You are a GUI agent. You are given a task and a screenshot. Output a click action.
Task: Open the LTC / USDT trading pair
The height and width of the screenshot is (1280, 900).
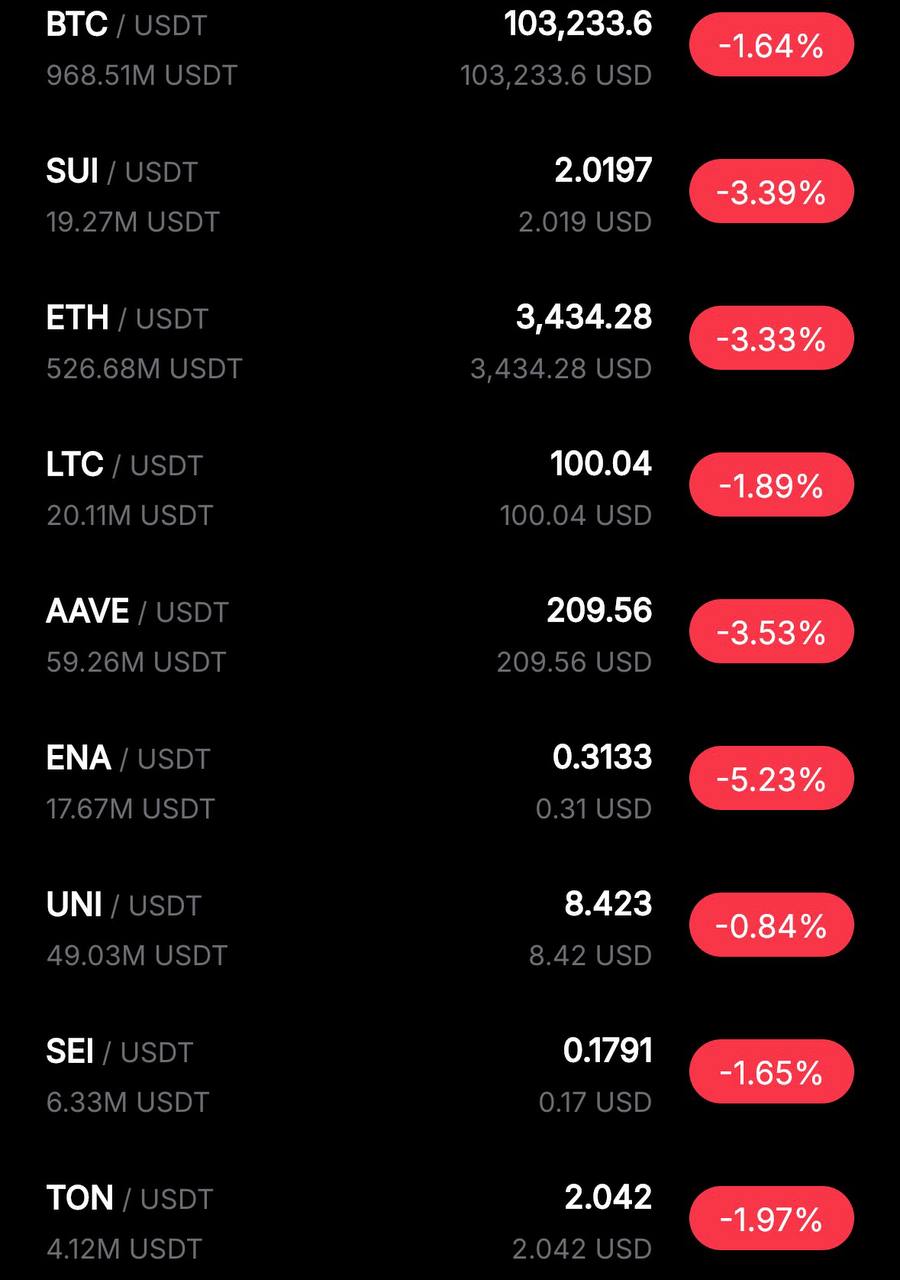point(124,465)
